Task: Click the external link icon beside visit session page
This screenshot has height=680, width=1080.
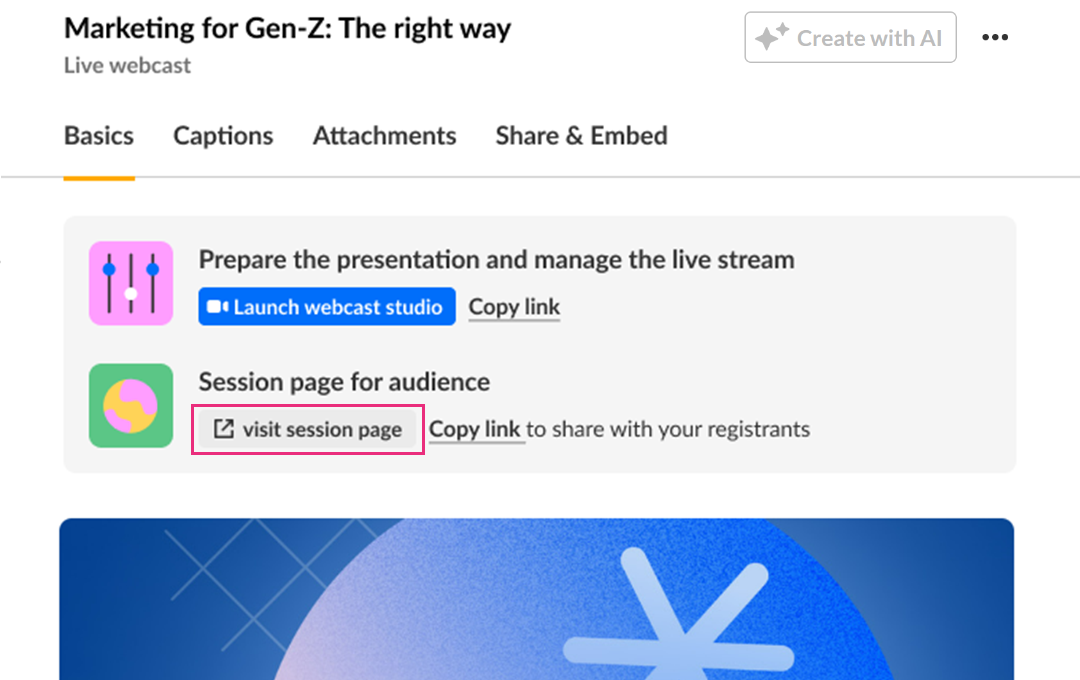Action: pyautogui.click(x=224, y=429)
